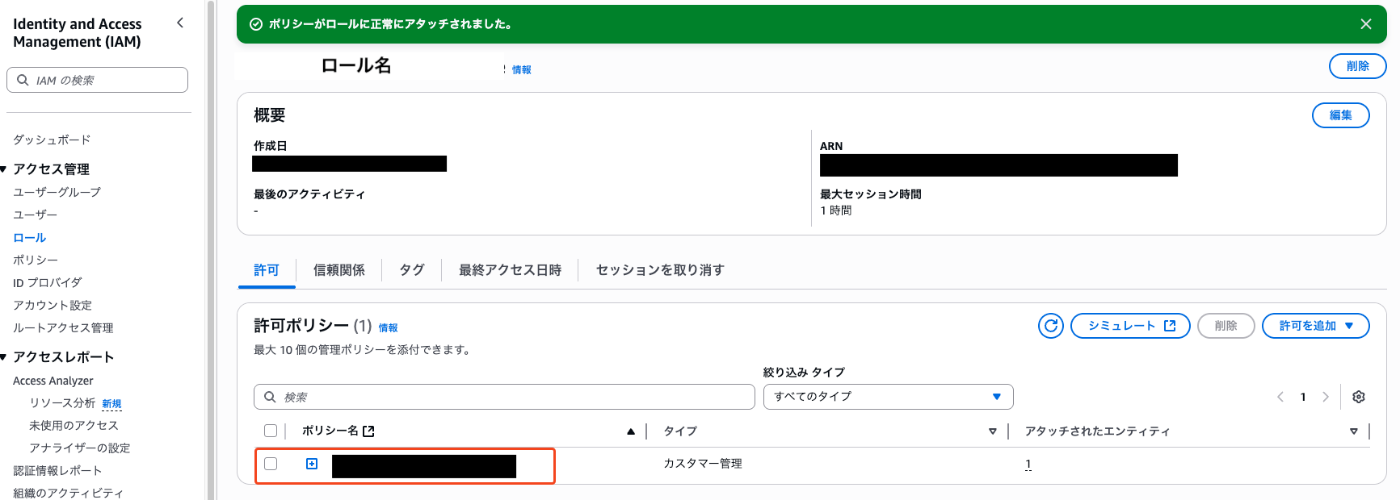Go to next page arrow in pagination

[1326, 397]
